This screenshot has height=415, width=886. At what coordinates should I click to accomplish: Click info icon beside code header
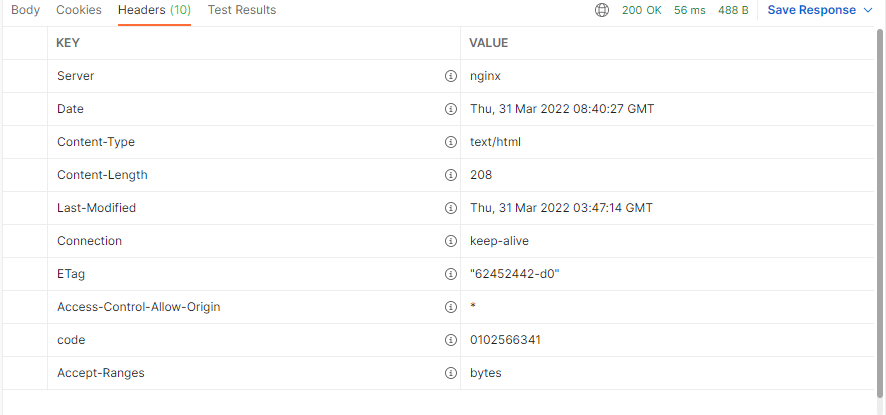(450, 340)
